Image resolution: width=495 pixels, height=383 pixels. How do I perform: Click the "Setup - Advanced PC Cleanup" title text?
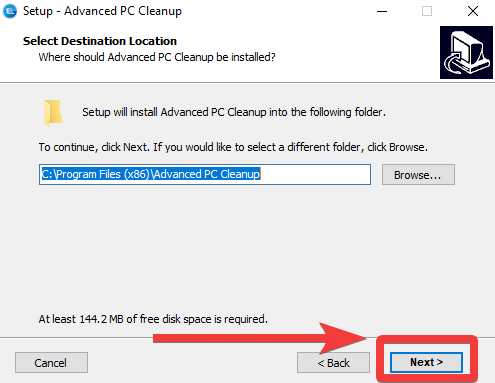(x=102, y=11)
